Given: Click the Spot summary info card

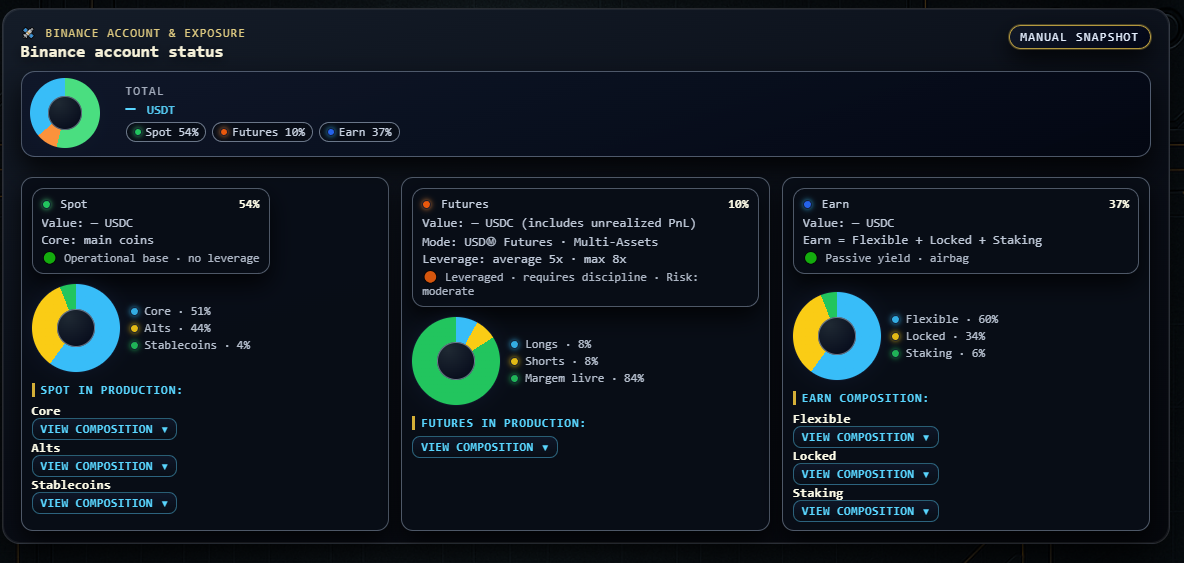Looking at the screenshot, I should click(151, 231).
